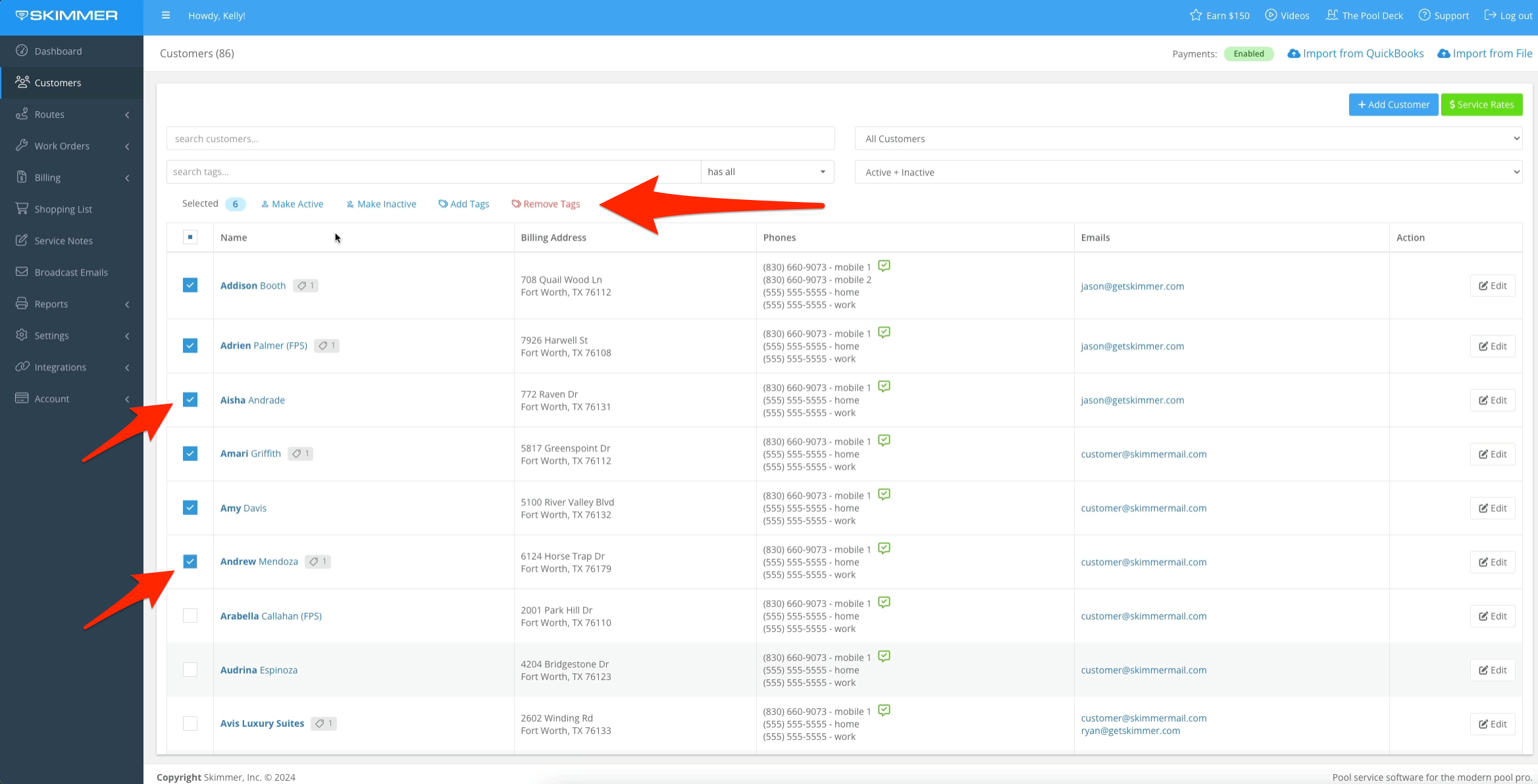Check the checkbox for Arabella Callahan

click(x=190, y=616)
